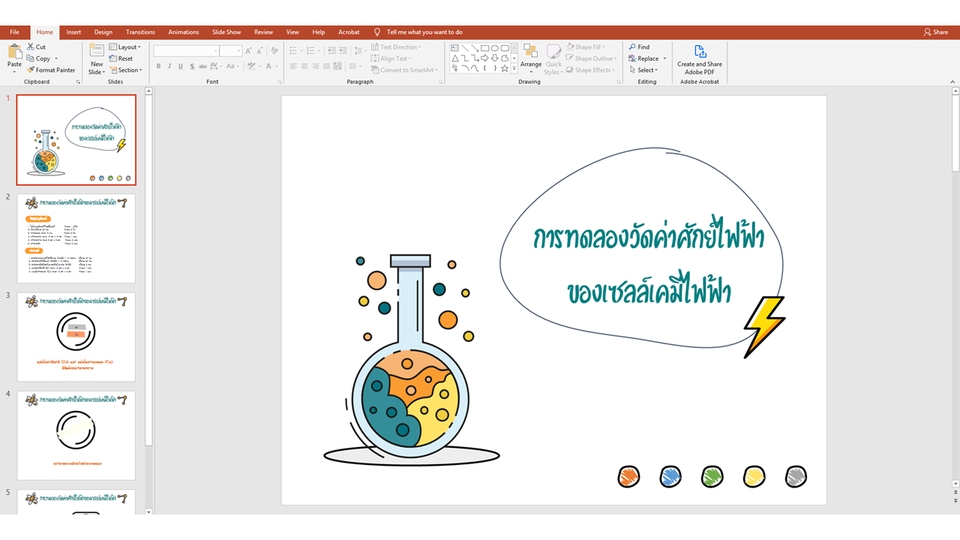Image resolution: width=960 pixels, height=540 pixels.
Task: Toggle text shadow
Action: click(192, 66)
